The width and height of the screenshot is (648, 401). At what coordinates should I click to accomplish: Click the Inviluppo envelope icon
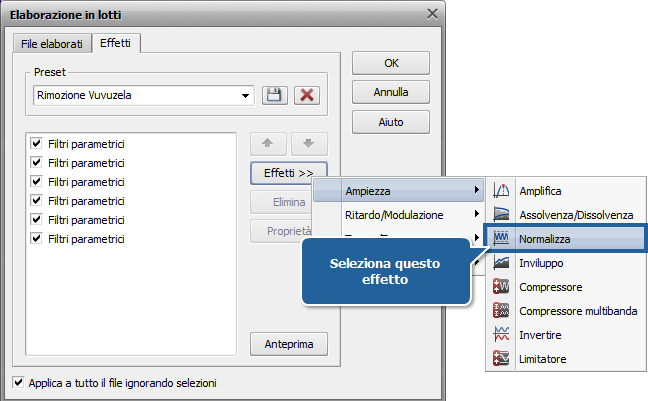501,263
